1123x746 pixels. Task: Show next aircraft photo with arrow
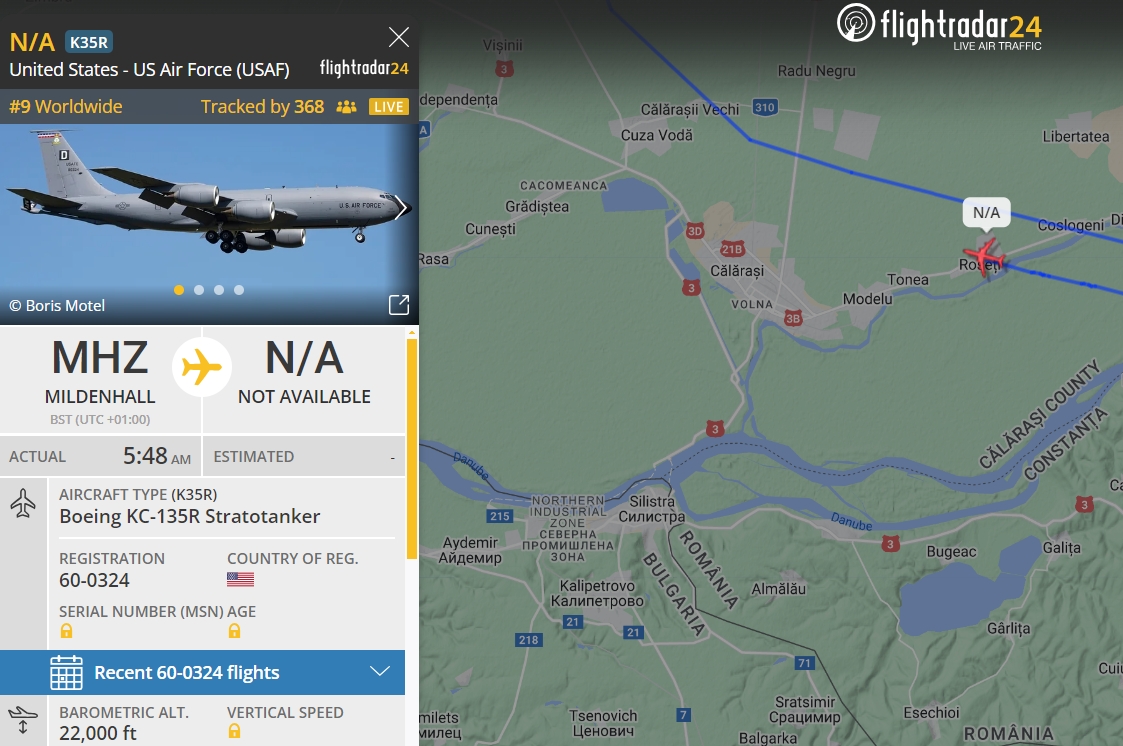401,208
